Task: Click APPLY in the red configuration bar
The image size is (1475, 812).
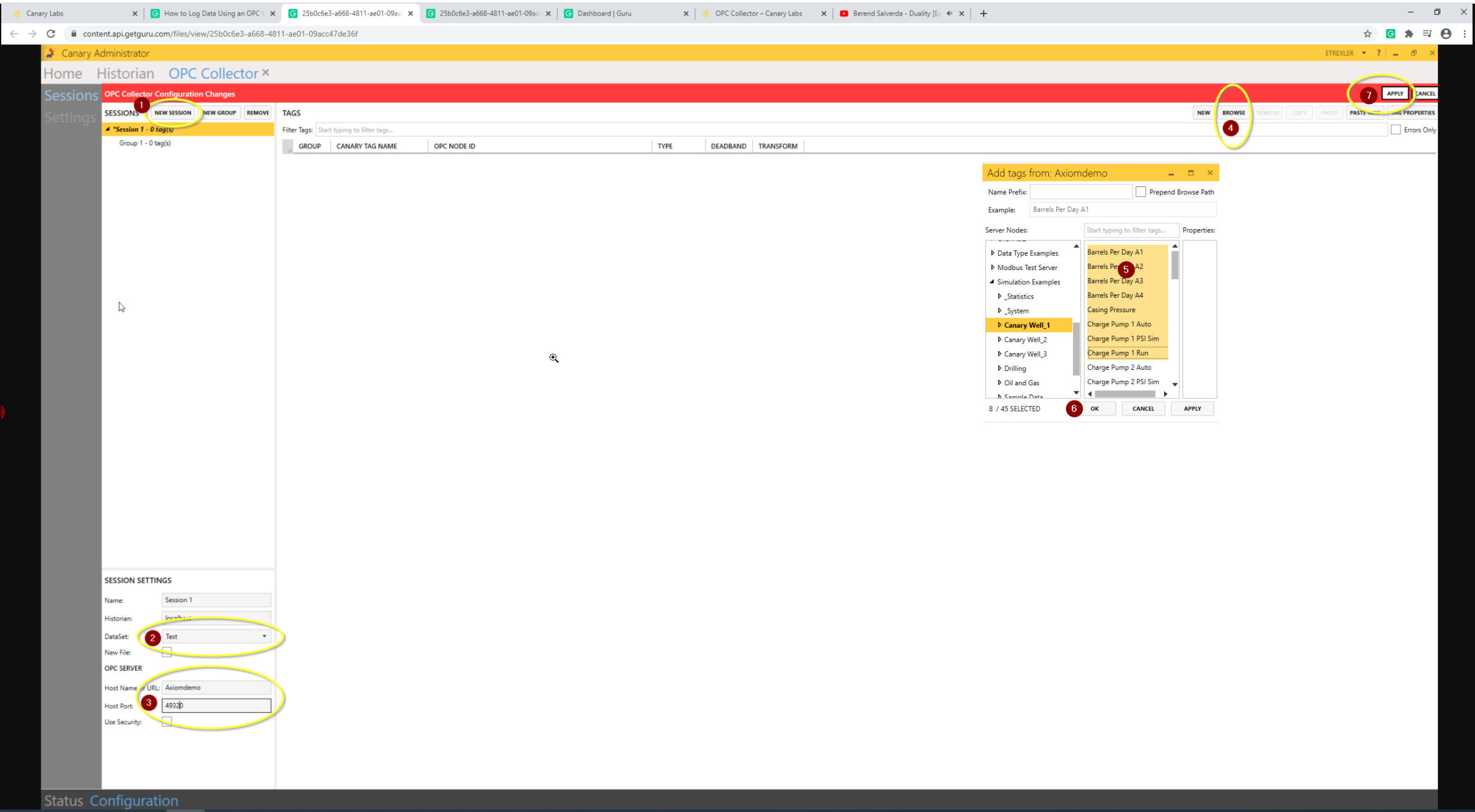Action: [1394, 94]
